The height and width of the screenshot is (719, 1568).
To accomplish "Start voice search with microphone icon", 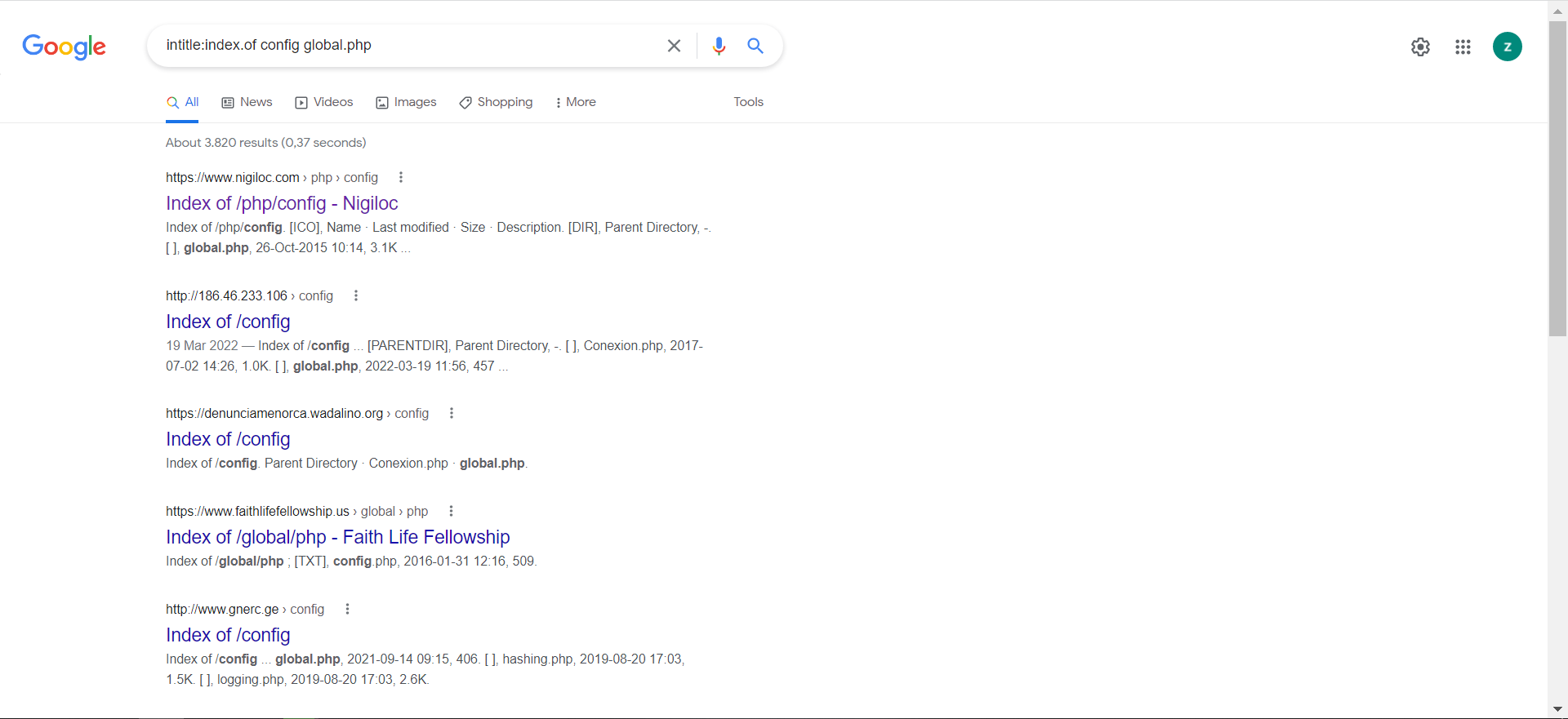I will tap(719, 46).
